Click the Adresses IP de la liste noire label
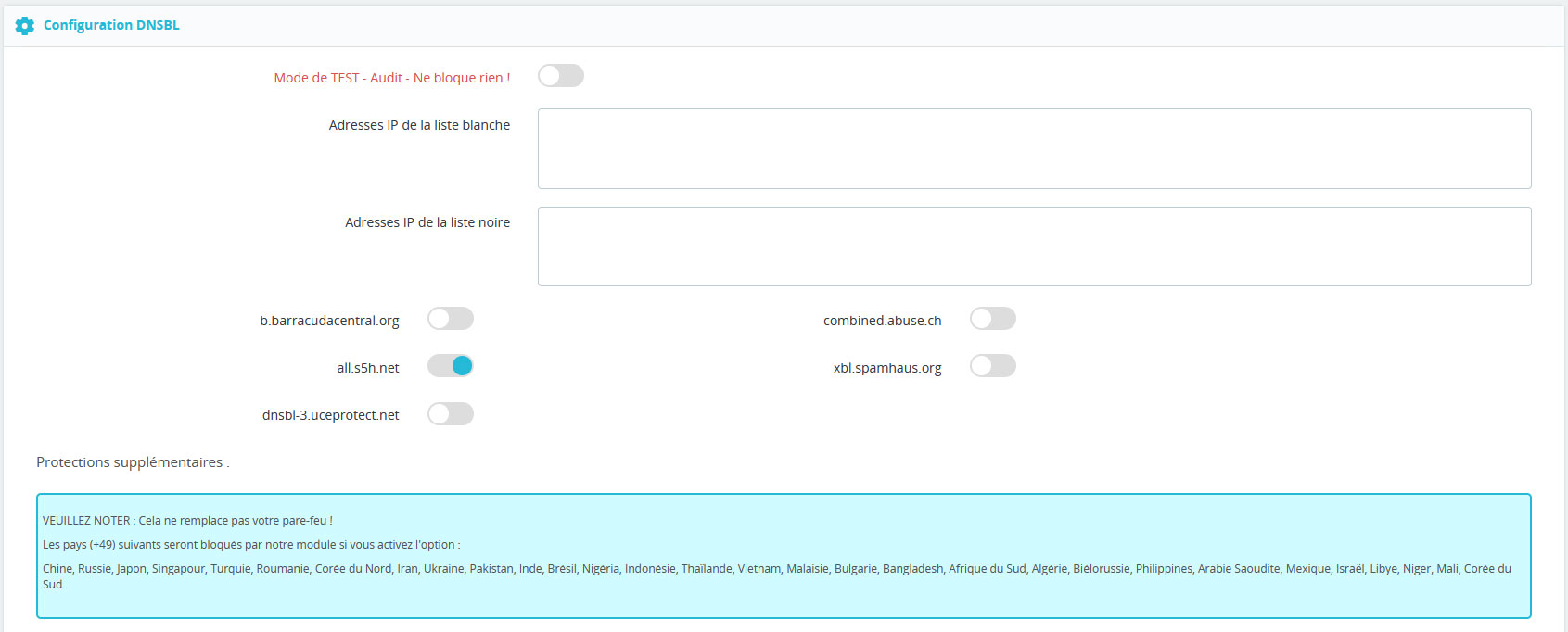 click(x=427, y=222)
